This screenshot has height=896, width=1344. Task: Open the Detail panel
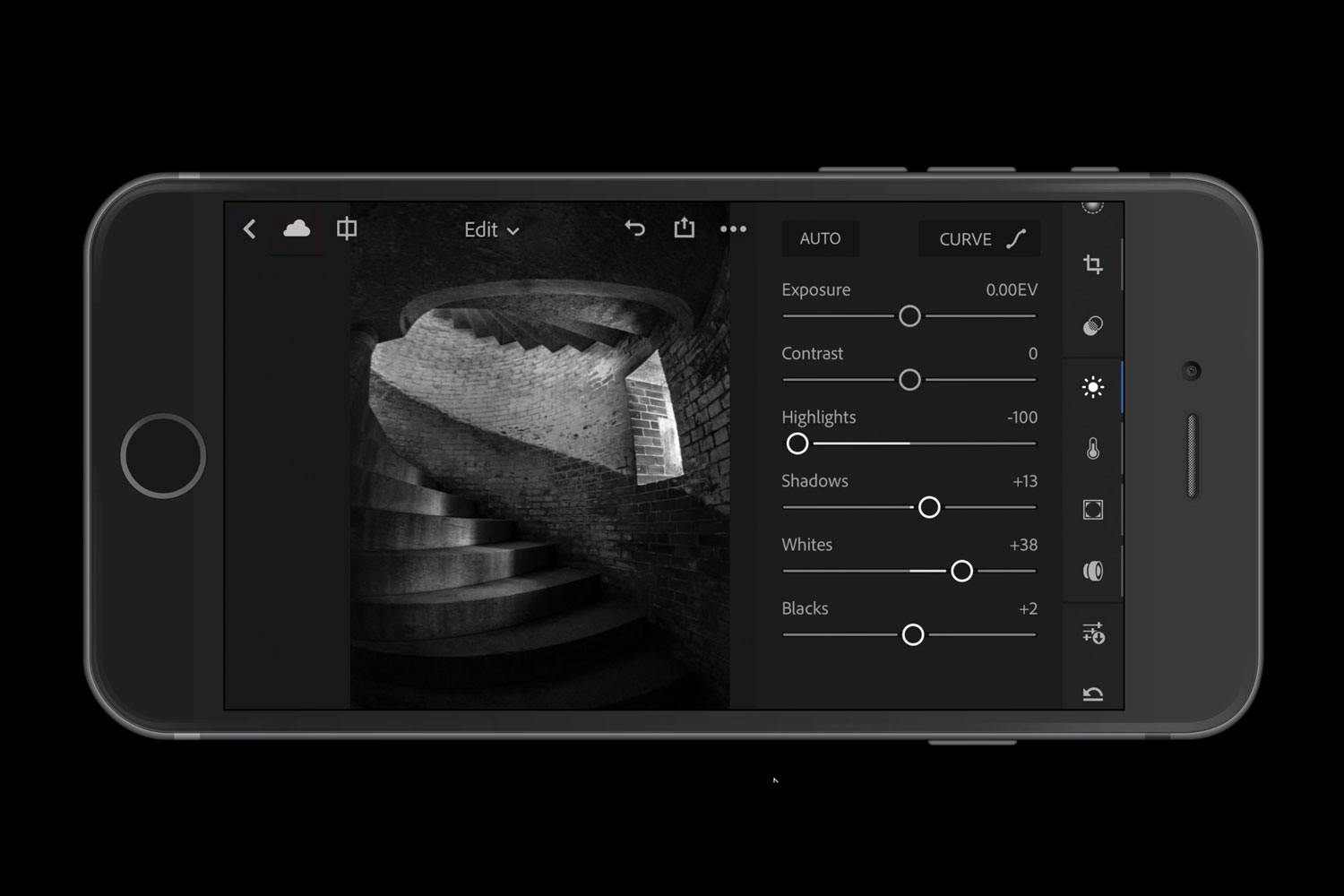(x=1093, y=571)
